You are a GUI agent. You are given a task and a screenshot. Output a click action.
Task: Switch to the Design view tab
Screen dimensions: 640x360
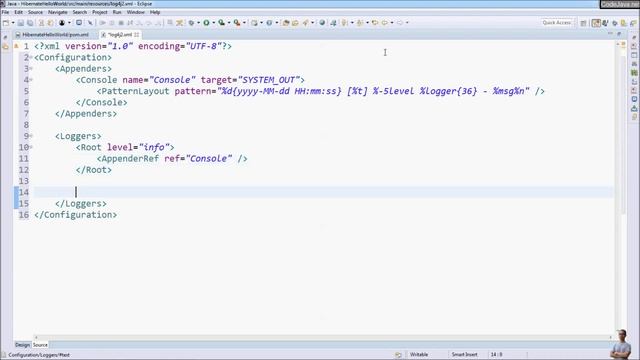[22, 345]
